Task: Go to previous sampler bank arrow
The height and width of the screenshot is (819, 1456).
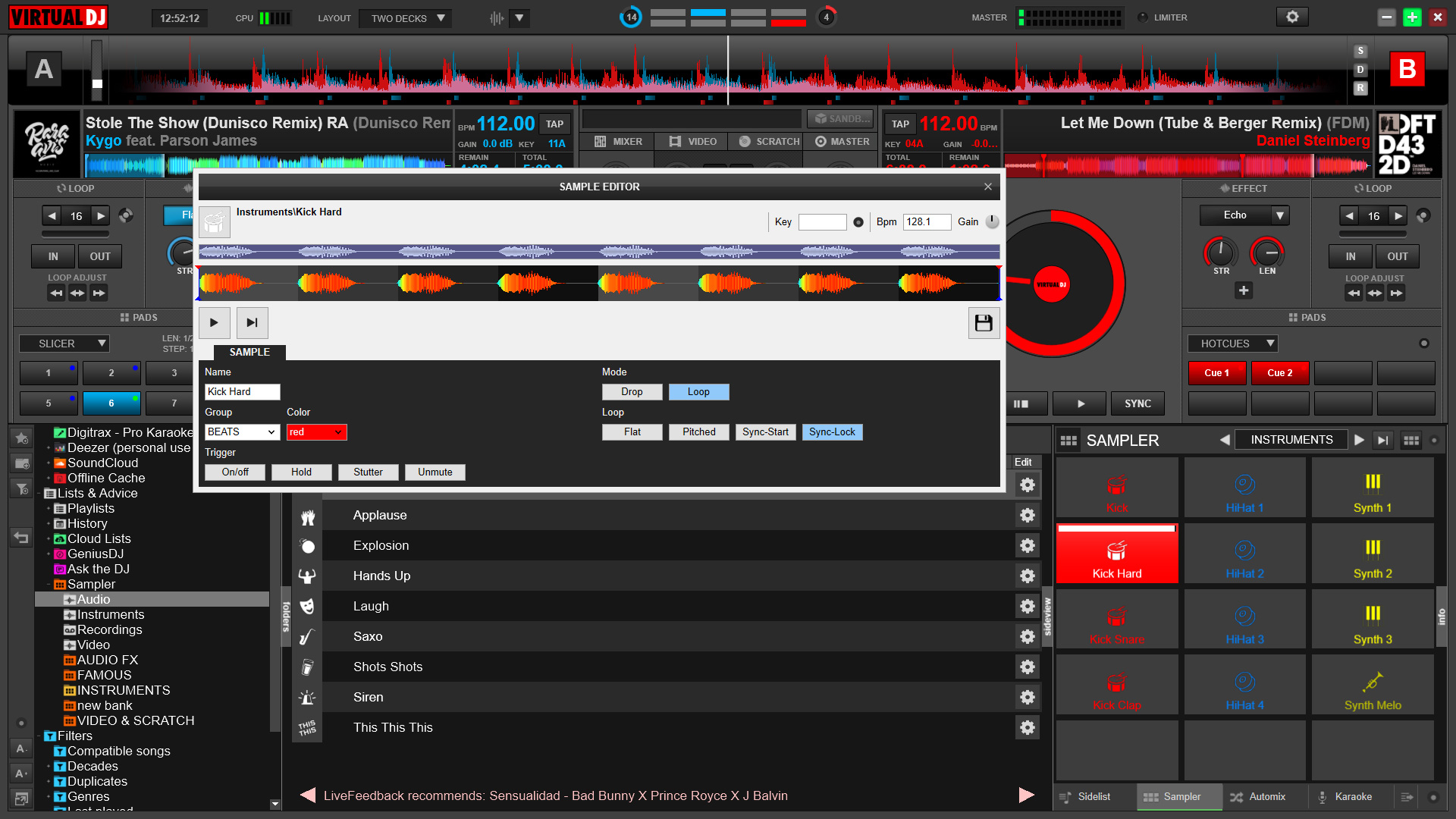Action: pos(1224,440)
